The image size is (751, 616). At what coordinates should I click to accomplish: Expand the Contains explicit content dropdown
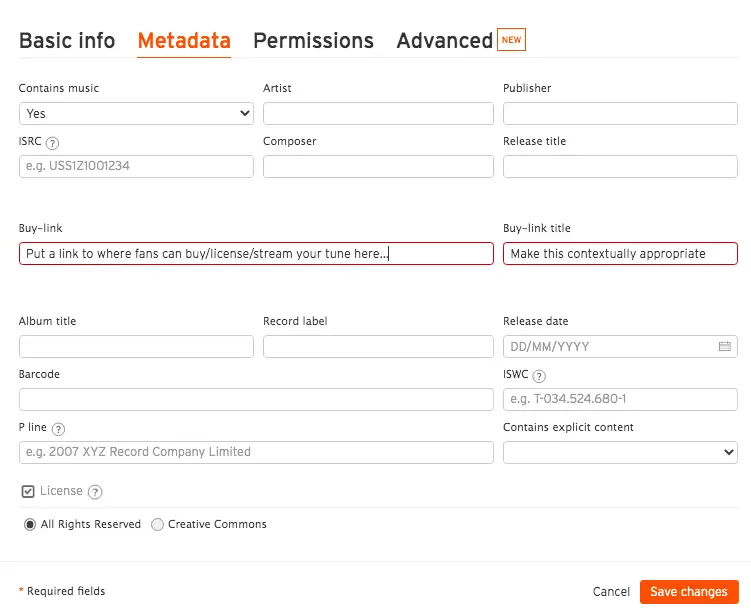620,452
